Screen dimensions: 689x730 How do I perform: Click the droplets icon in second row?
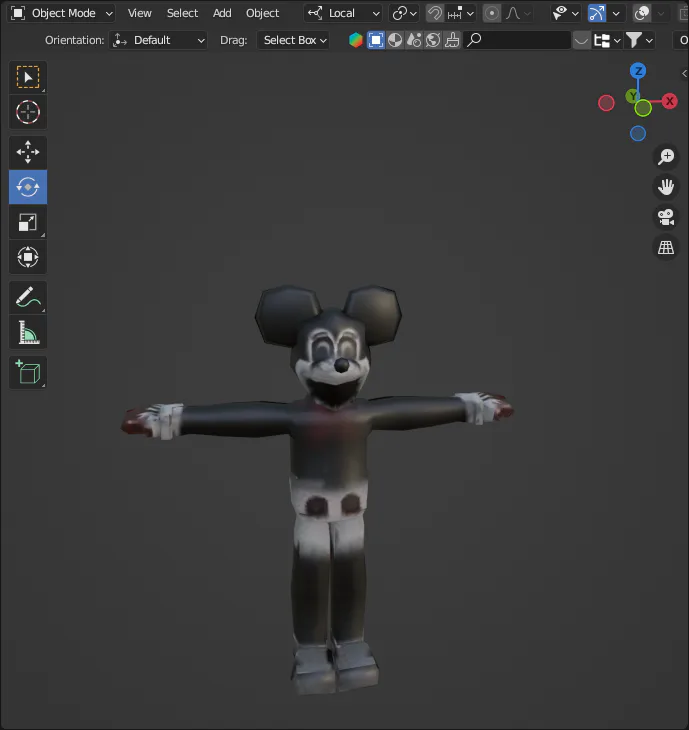414,41
